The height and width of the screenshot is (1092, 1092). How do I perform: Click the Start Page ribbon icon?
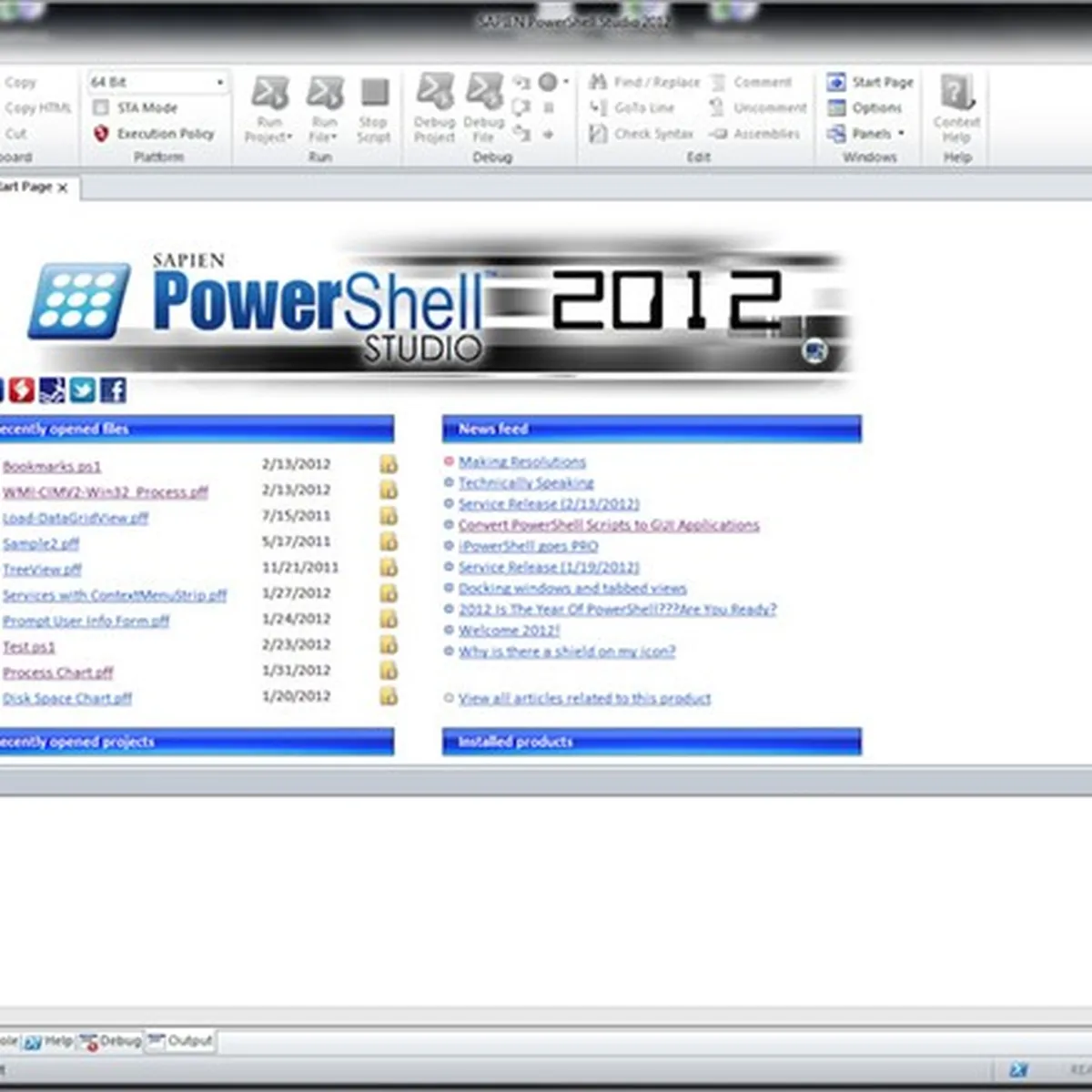pyautogui.click(x=836, y=82)
